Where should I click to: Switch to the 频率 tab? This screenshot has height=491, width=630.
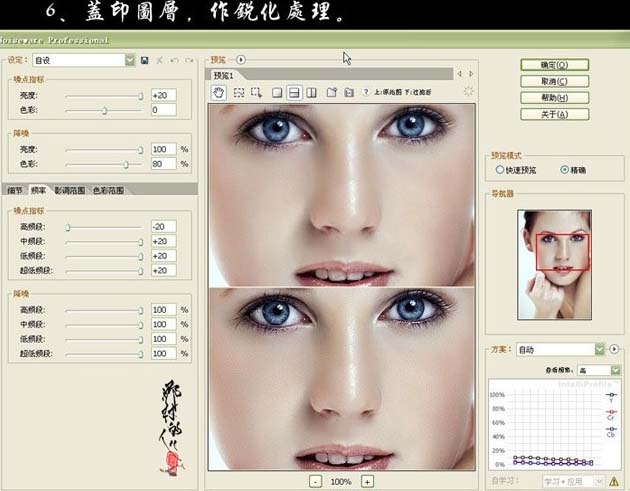pos(39,190)
